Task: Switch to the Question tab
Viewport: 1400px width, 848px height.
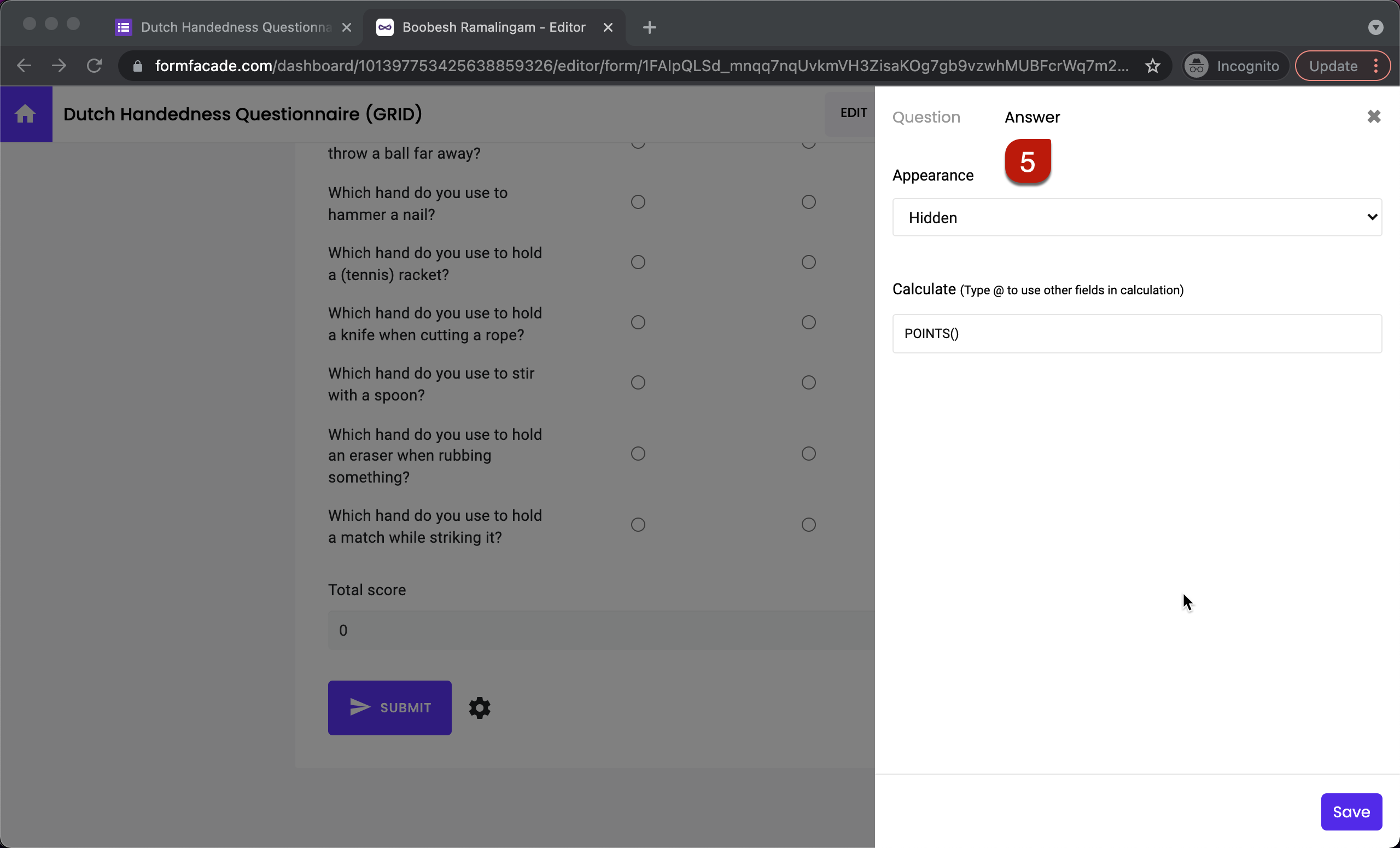Action: click(926, 117)
